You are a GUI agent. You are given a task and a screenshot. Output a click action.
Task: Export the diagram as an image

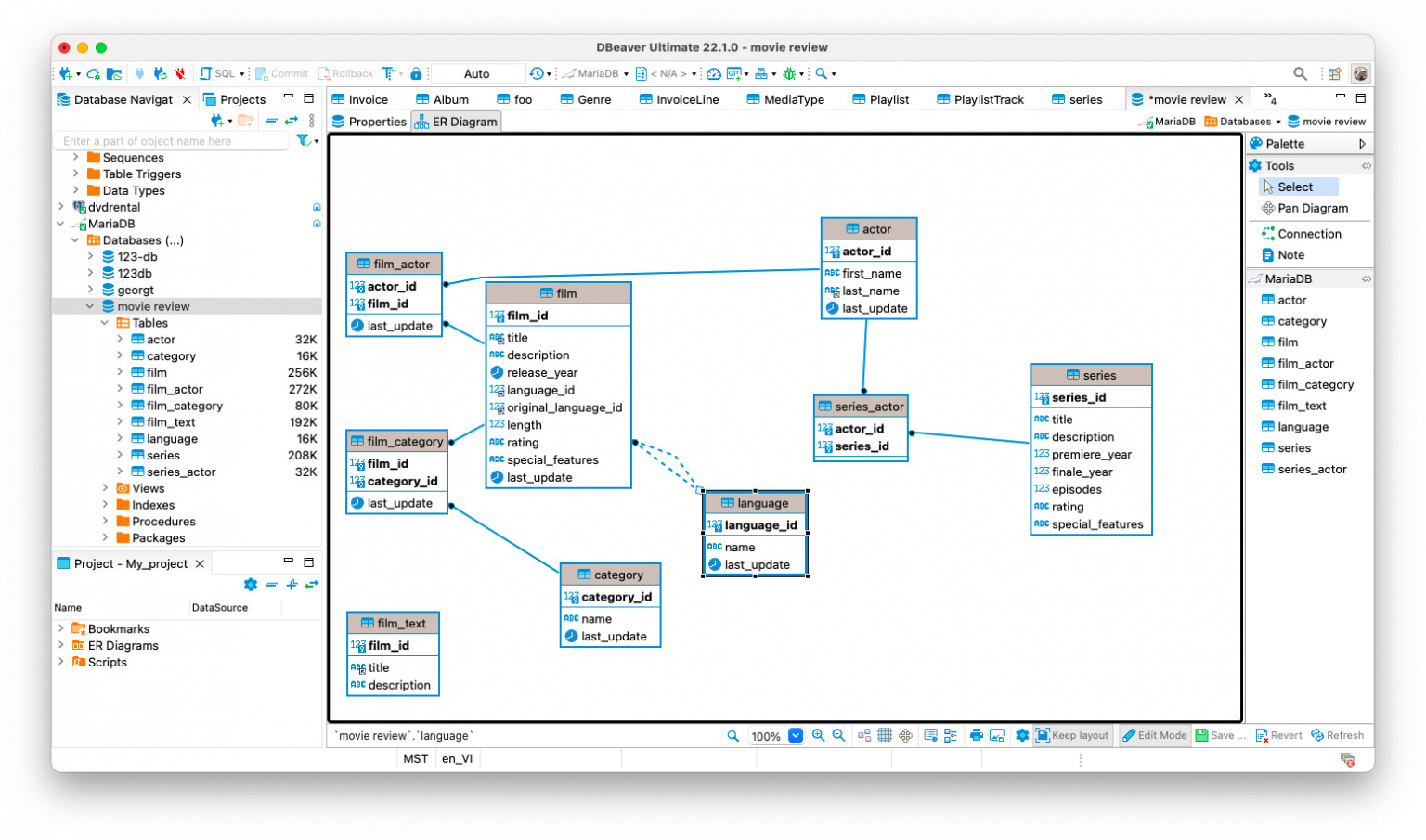996,734
